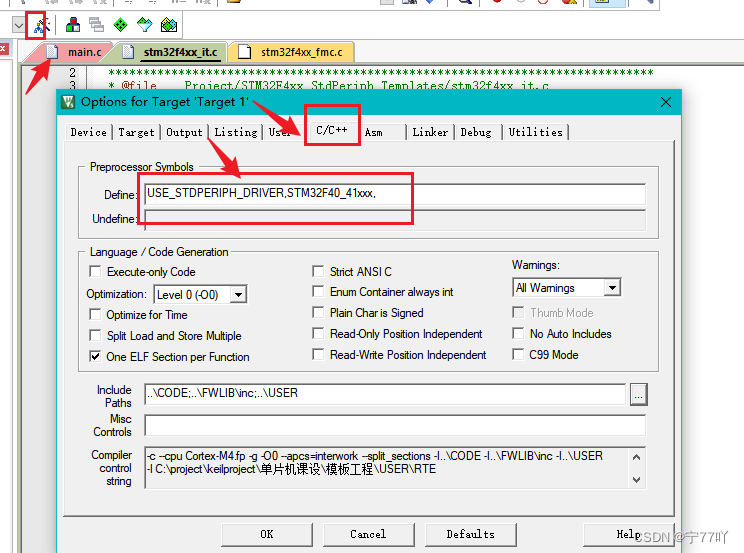This screenshot has width=744, height=553.
Task: Enable Read-Write Position Independent
Action: [x=318, y=355]
